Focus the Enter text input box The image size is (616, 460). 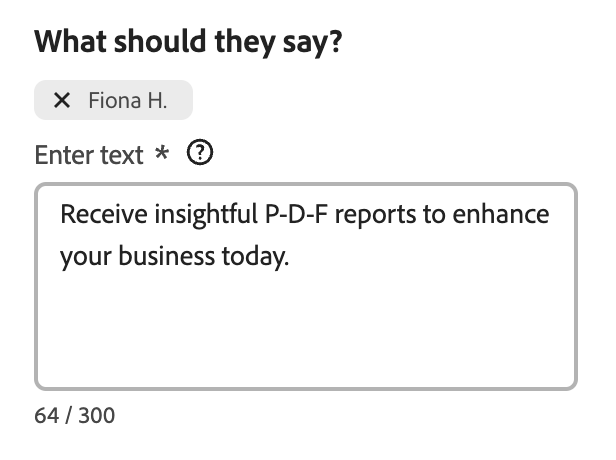pyautogui.click(x=305, y=320)
